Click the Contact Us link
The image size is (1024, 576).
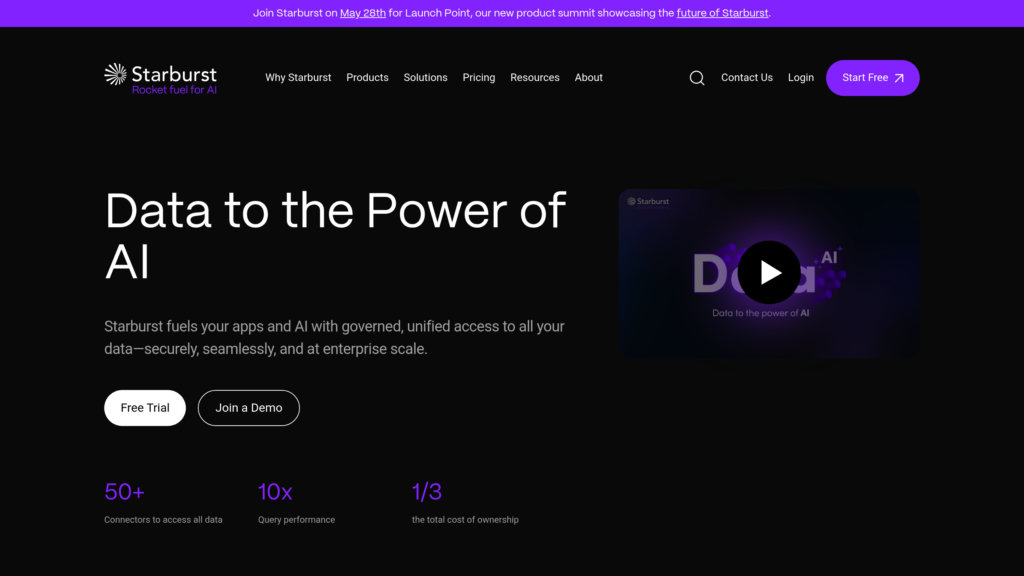tap(746, 78)
